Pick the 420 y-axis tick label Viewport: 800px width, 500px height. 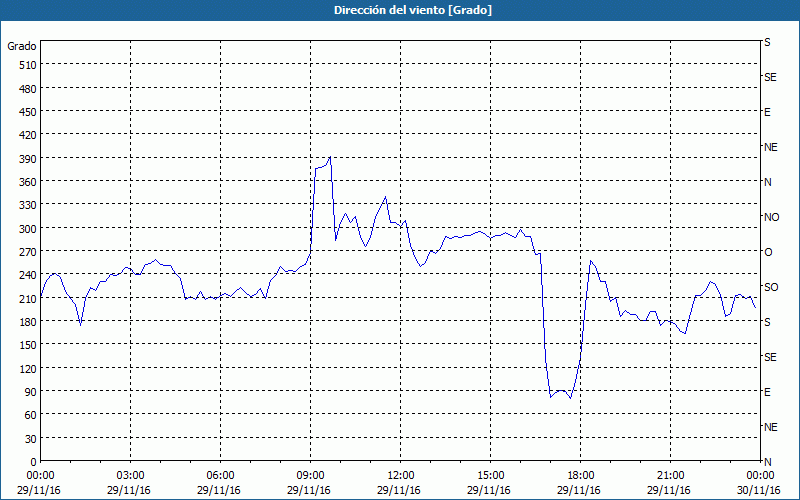pos(28,135)
